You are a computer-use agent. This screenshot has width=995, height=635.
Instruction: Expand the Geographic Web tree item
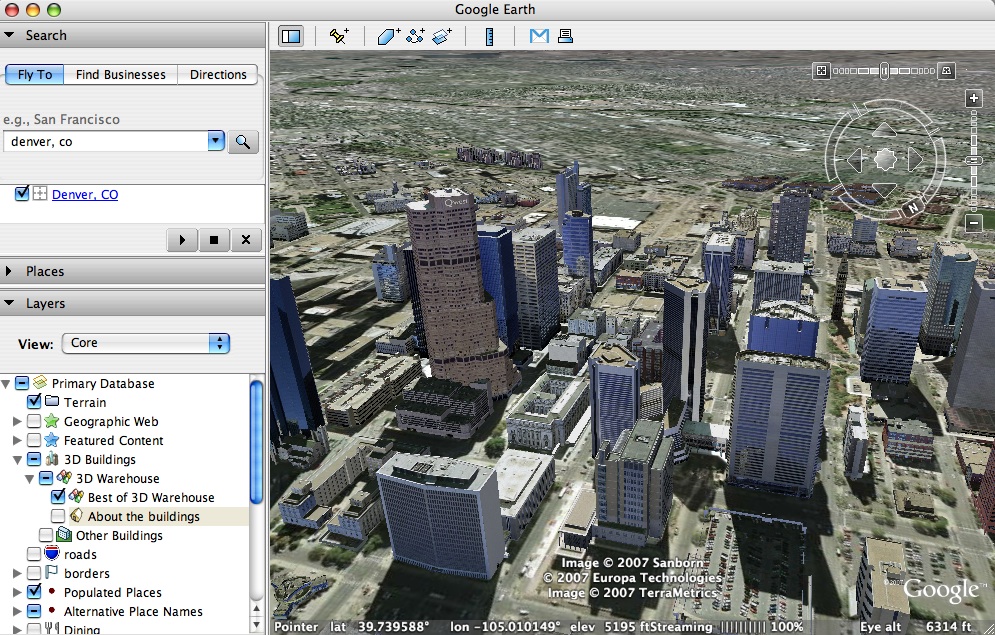[17, 421]
